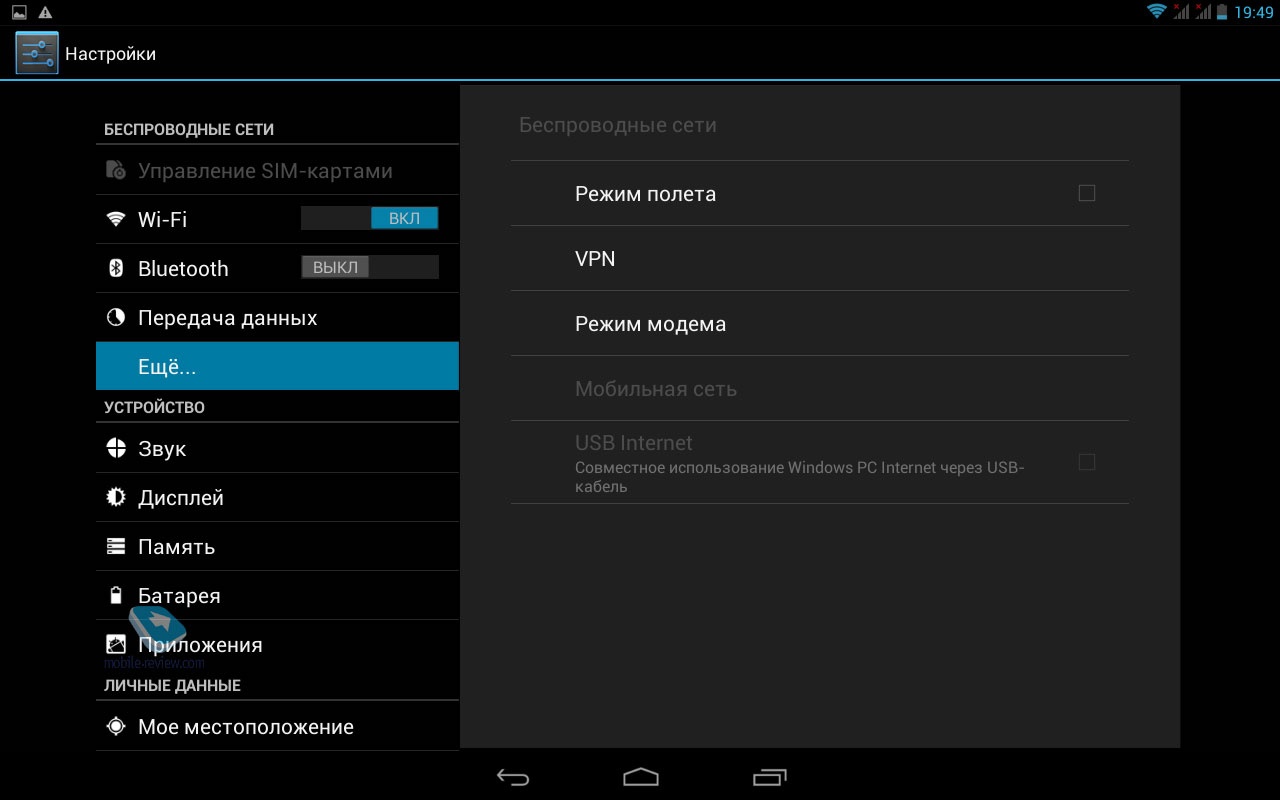Tap the warning triangle notification icon
1280x800 pixels.
46,12
